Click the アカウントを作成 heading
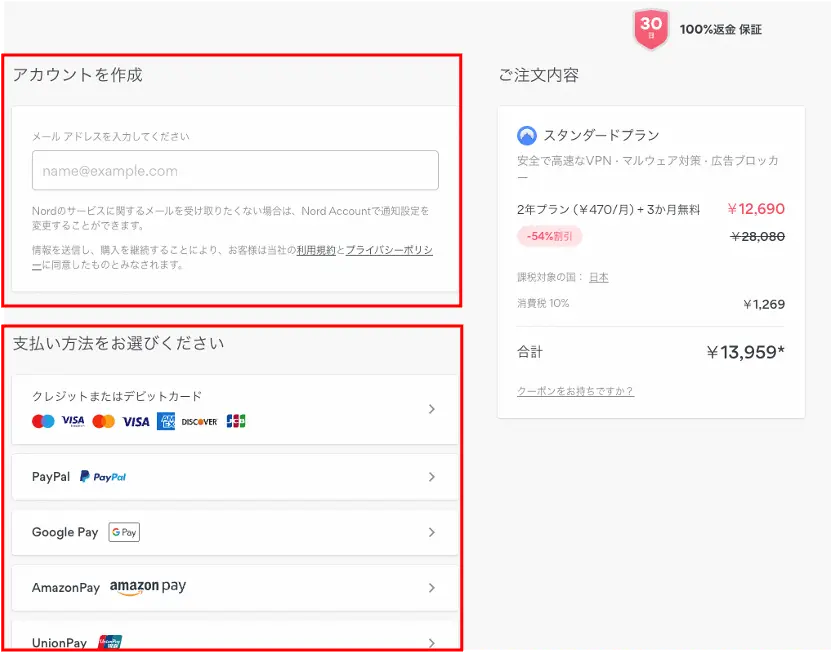 tap(78, 75)
